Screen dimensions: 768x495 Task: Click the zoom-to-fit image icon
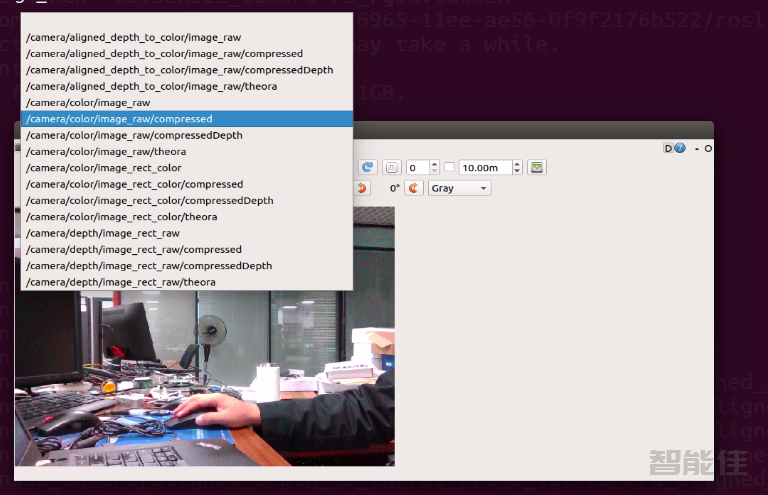point(392,167)
